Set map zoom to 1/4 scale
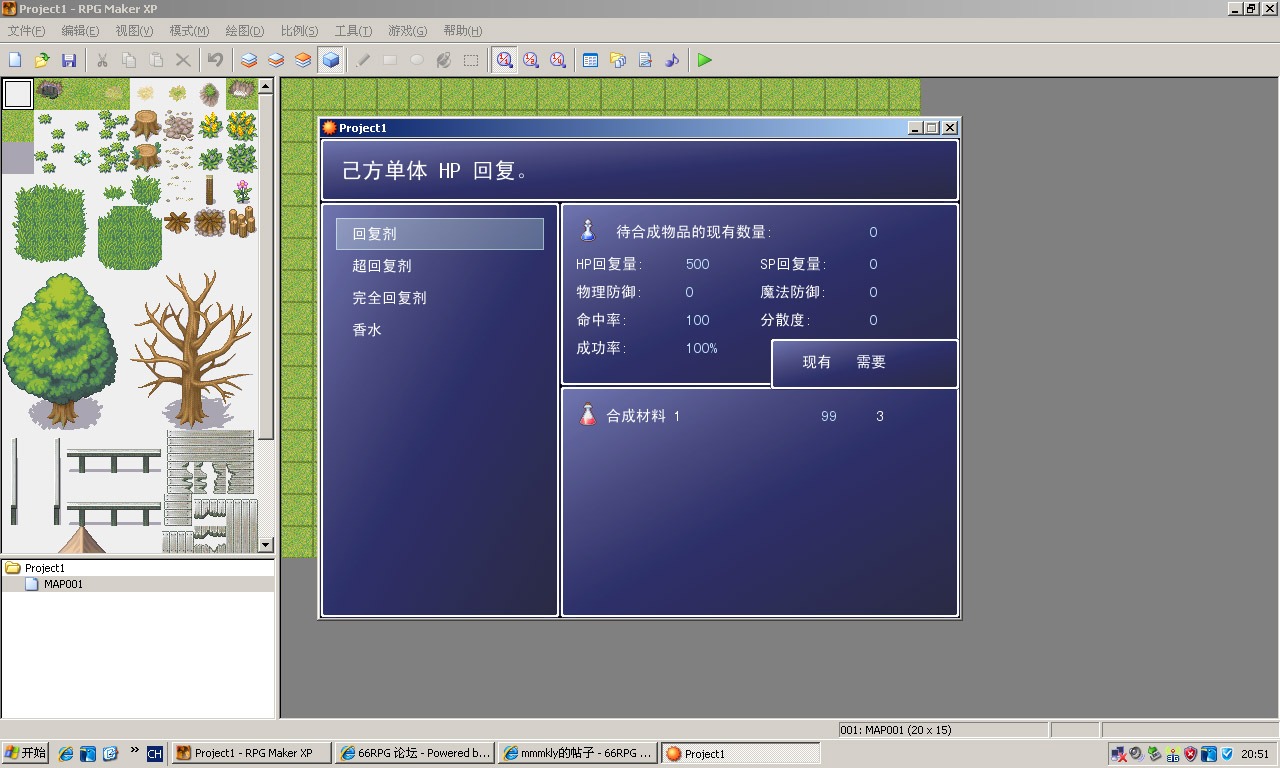 [558, 60]
